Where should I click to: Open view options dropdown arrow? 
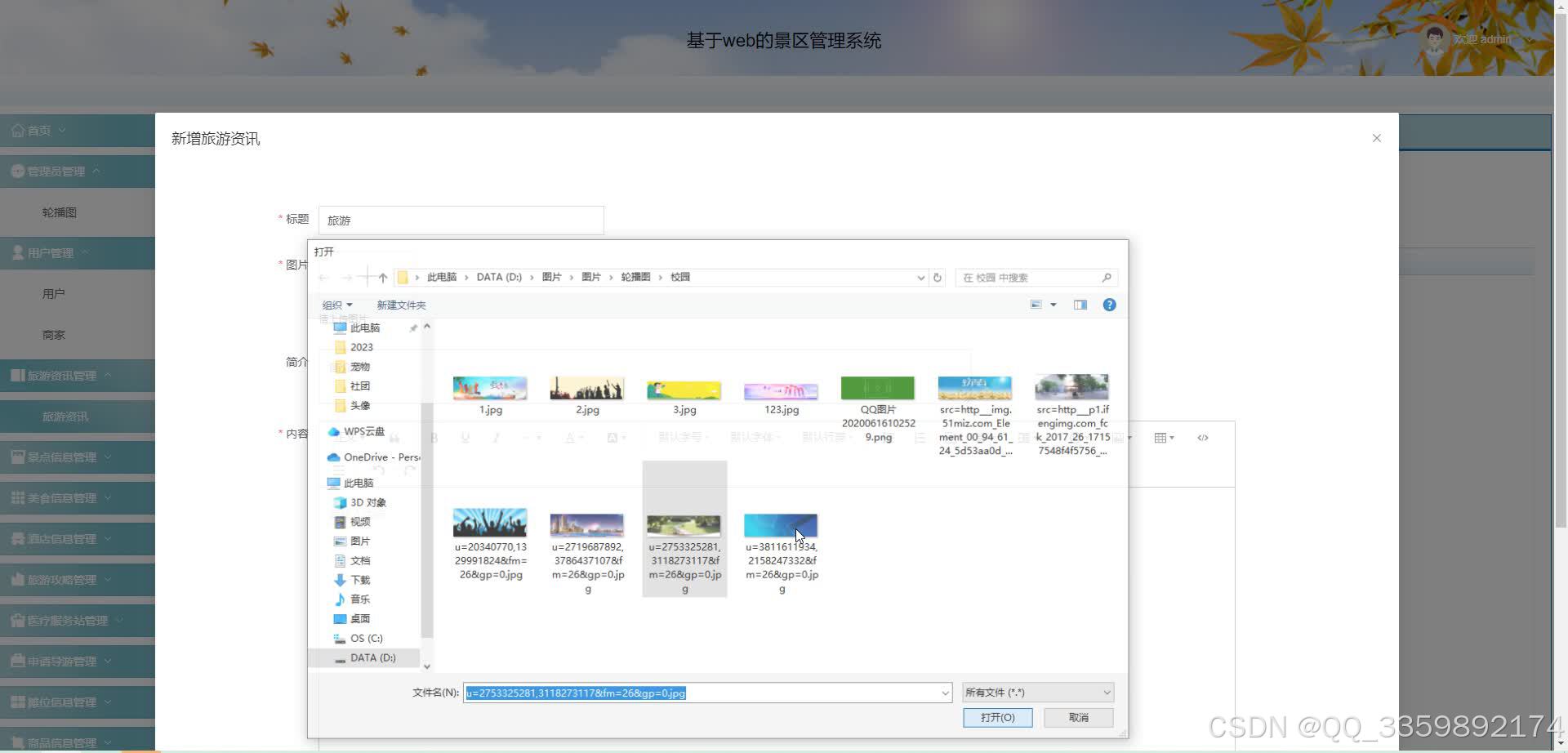point(1053,305)
